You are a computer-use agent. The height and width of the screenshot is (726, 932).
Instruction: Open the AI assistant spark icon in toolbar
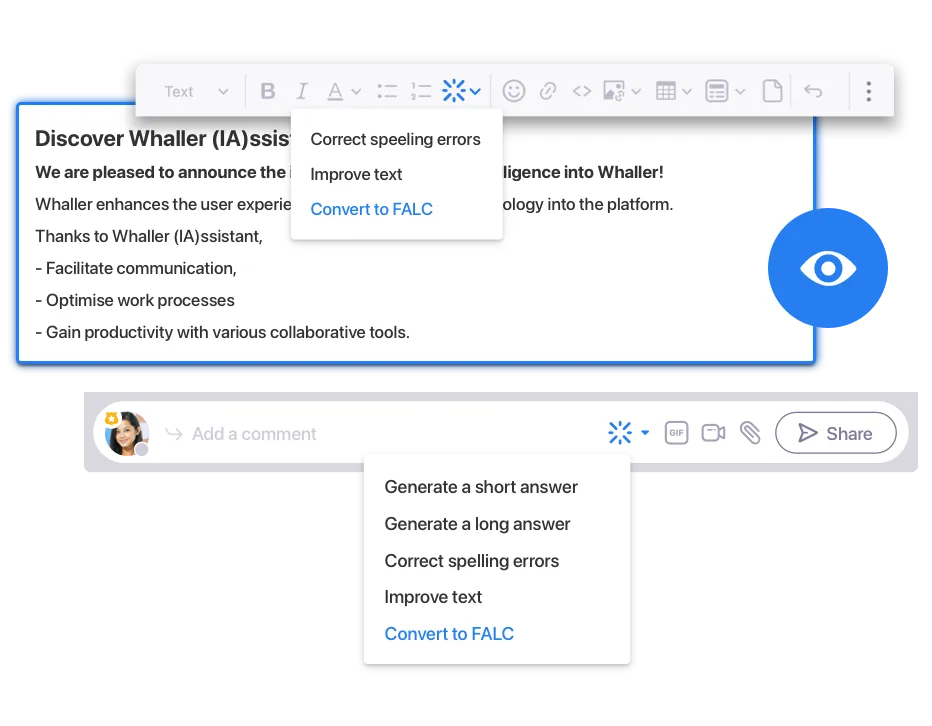453,90
